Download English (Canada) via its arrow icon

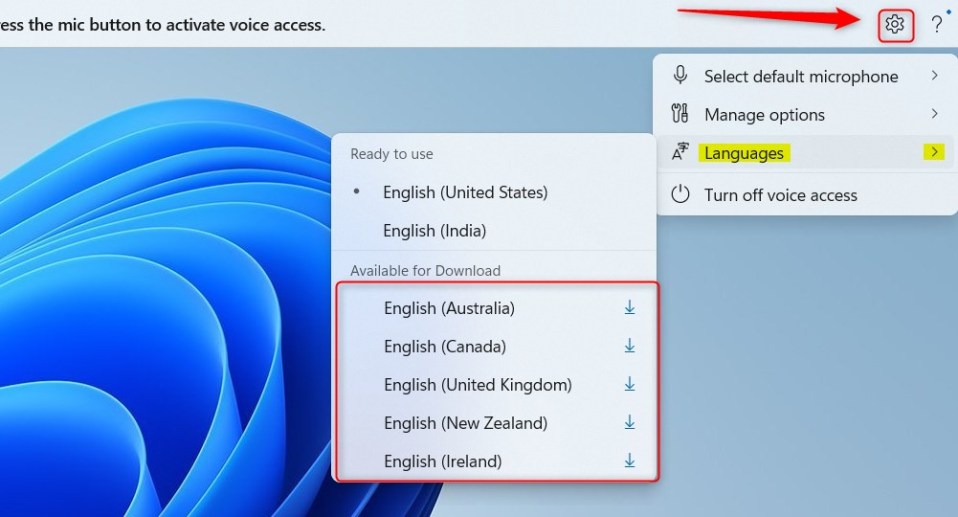[629, 346]
